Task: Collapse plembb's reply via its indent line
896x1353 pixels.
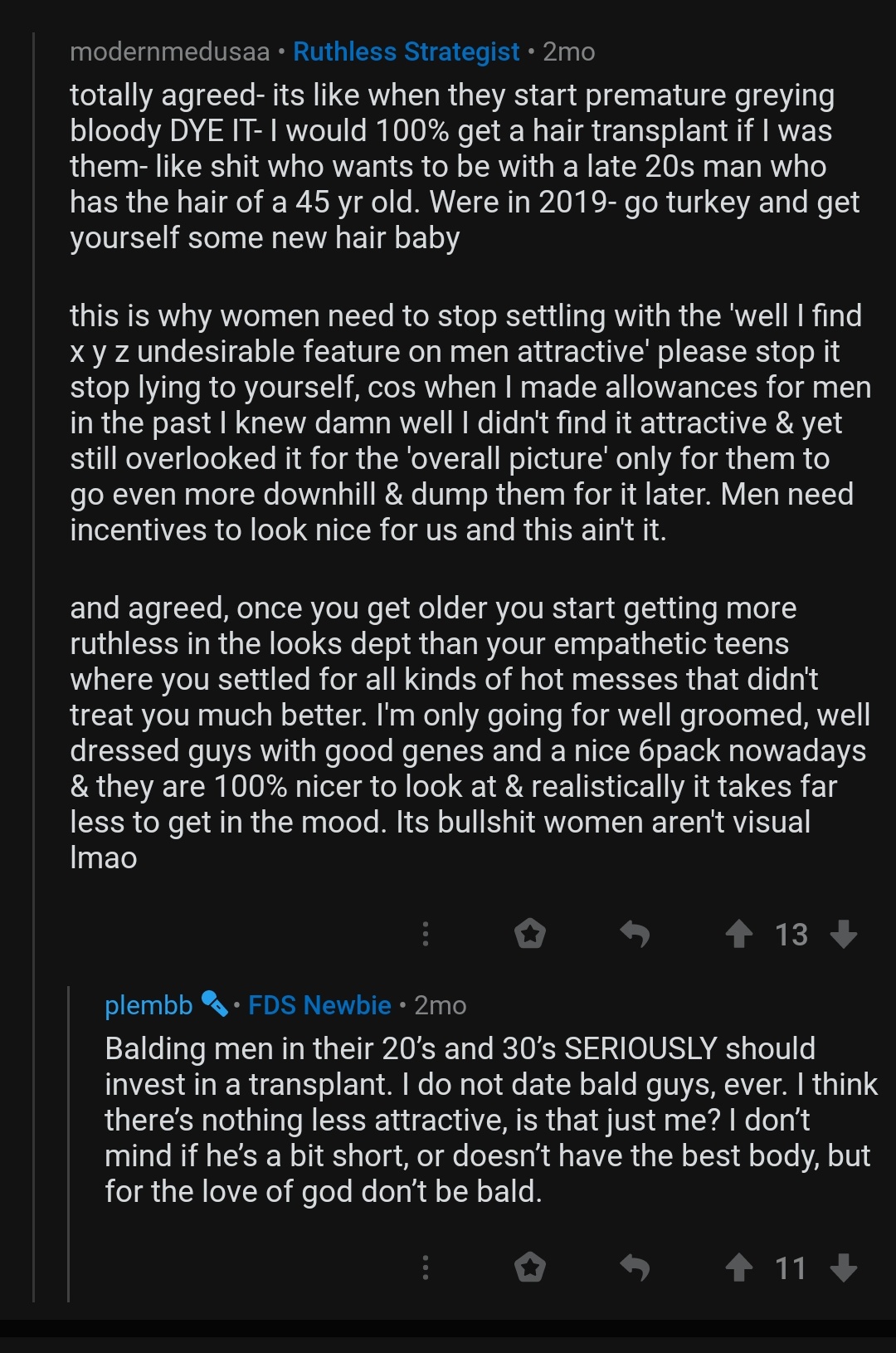Action: click(69, 1144)
